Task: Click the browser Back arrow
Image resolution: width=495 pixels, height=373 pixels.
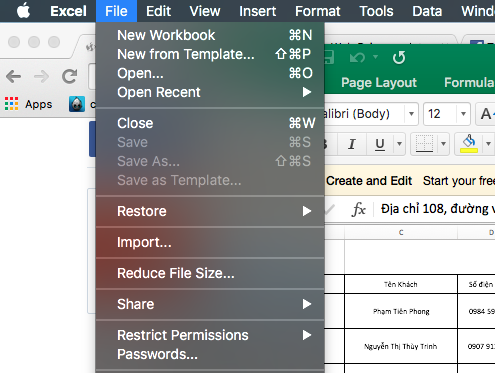Action: click(x=14, y=77)
